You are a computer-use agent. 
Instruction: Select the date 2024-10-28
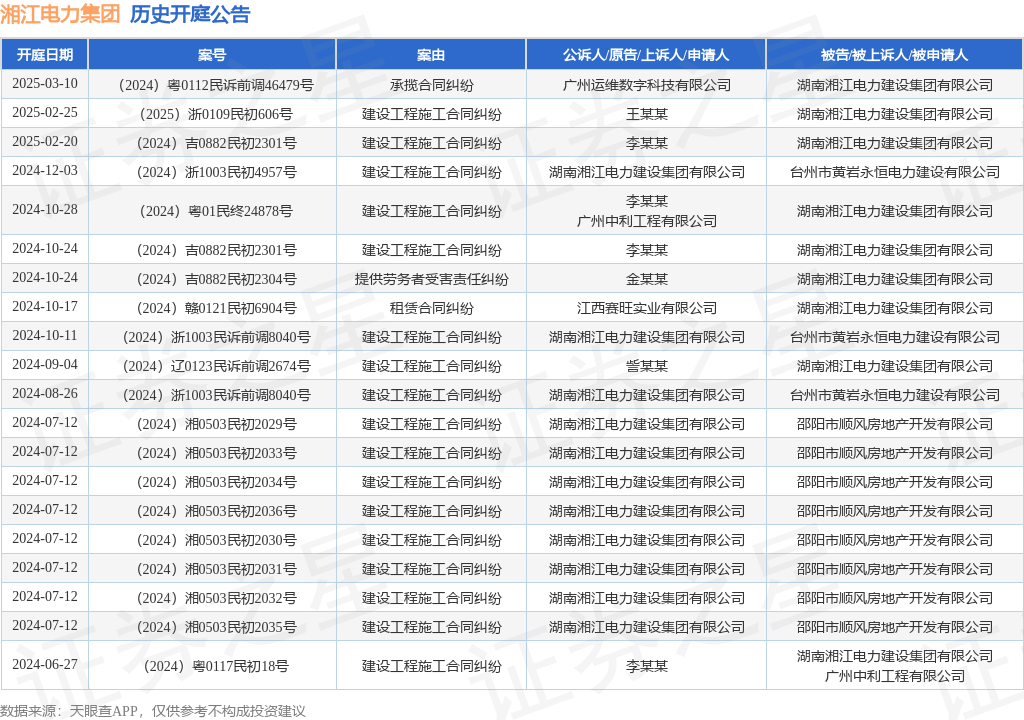[44, 210]
